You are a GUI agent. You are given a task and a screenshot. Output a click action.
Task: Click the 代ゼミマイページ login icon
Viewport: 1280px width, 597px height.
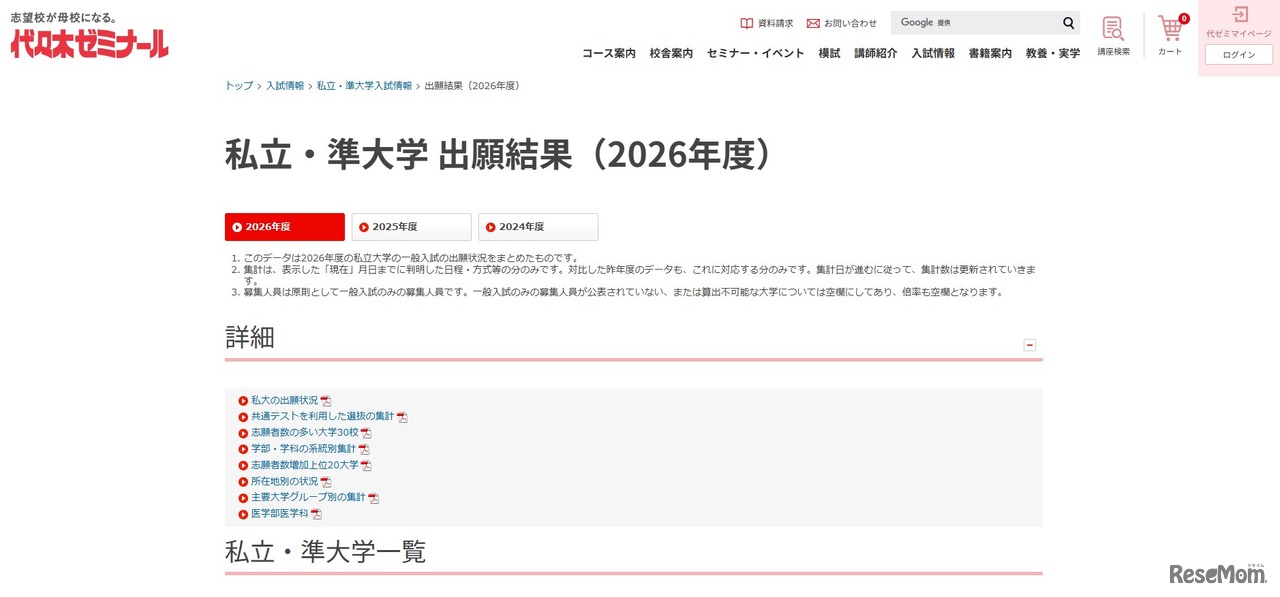coord(1239,15)
